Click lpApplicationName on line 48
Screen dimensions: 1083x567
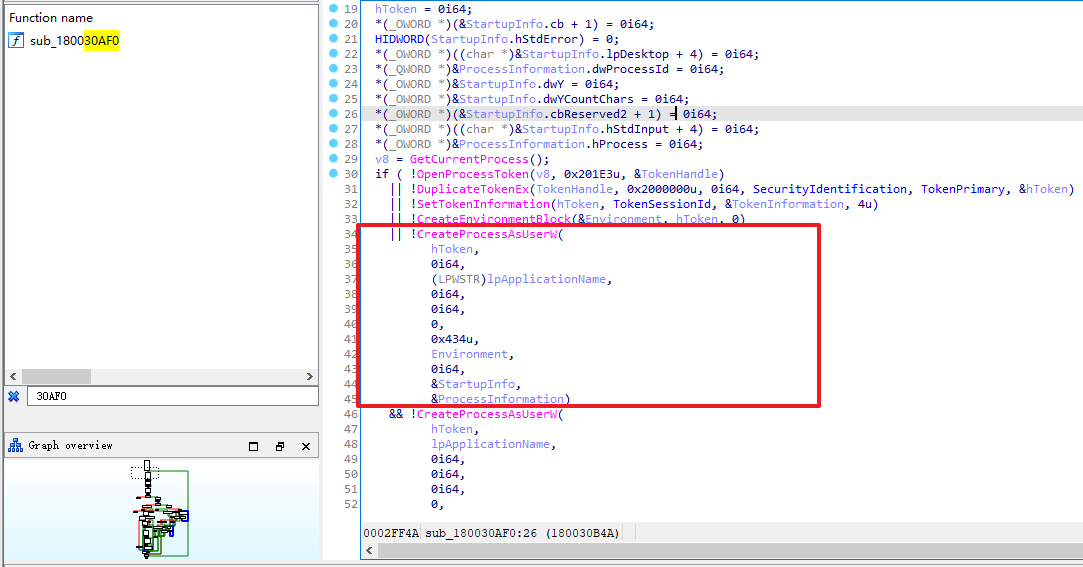point(490,444)
